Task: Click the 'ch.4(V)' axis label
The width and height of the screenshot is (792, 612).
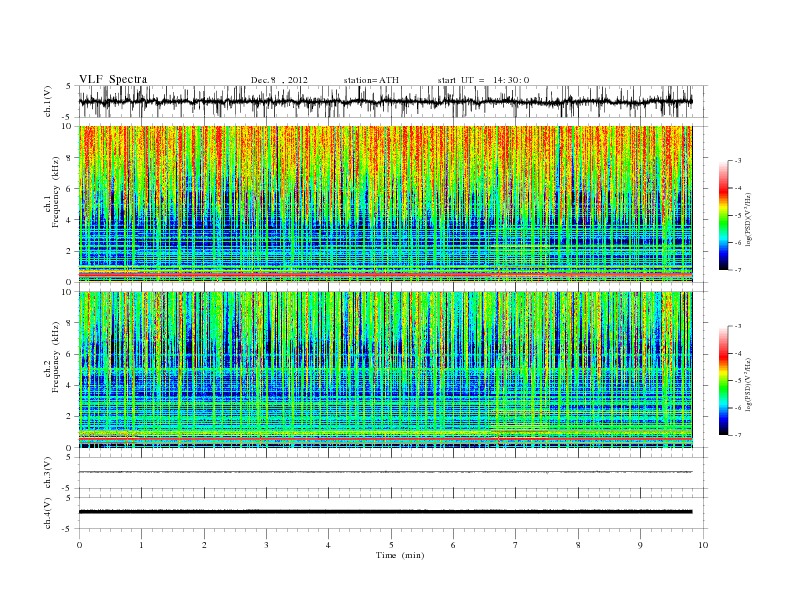Action: click(x=48, y=513)
